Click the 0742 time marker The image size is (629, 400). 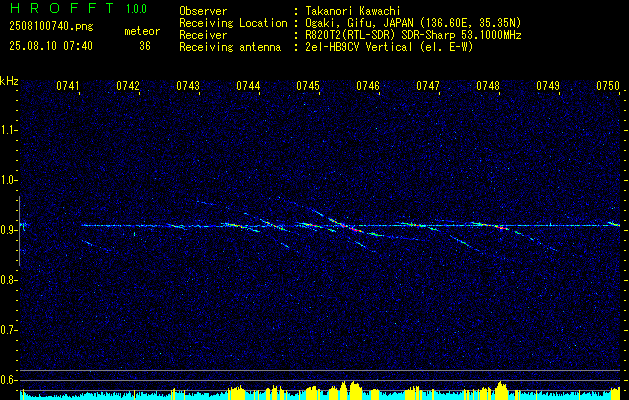128,85
